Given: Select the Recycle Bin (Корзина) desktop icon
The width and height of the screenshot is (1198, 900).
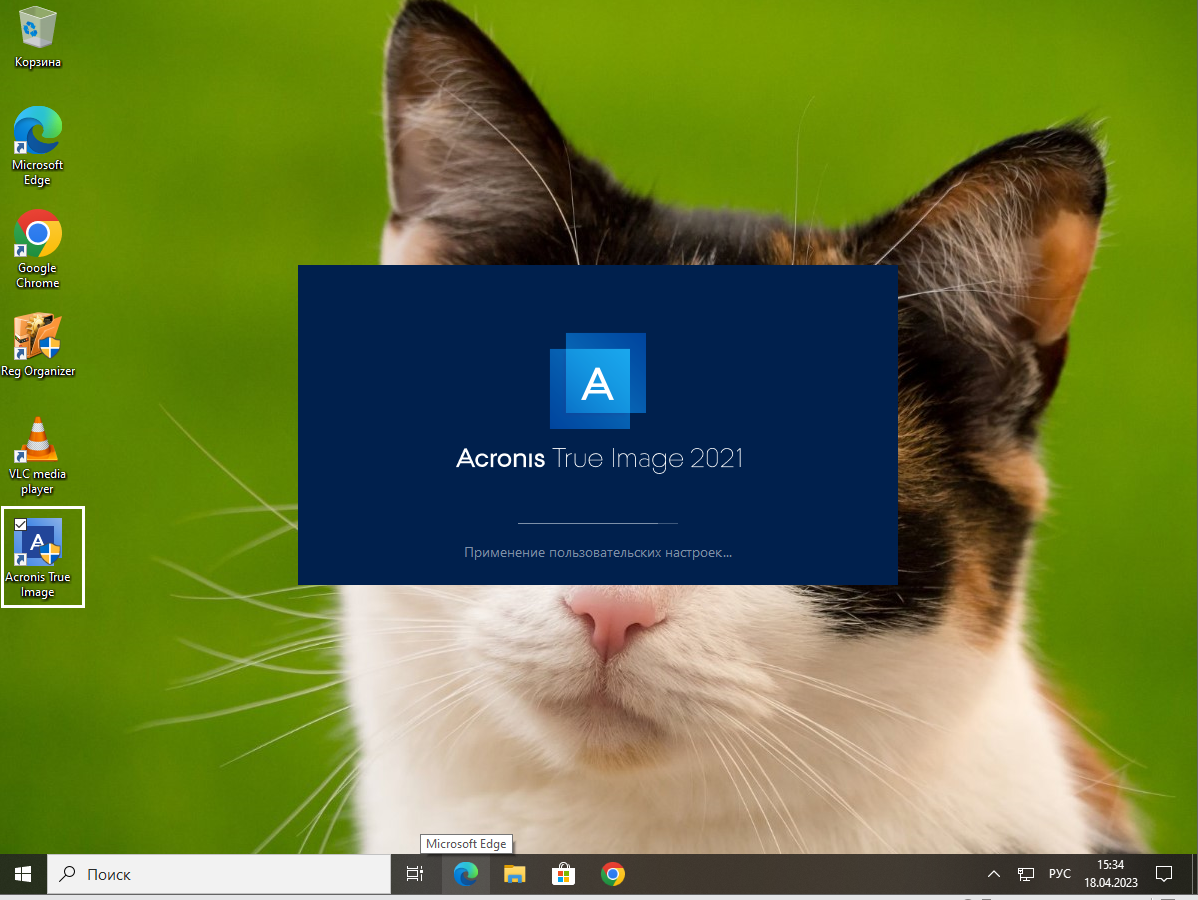Looking at the screenshot, I should click(x=37, y=37).
